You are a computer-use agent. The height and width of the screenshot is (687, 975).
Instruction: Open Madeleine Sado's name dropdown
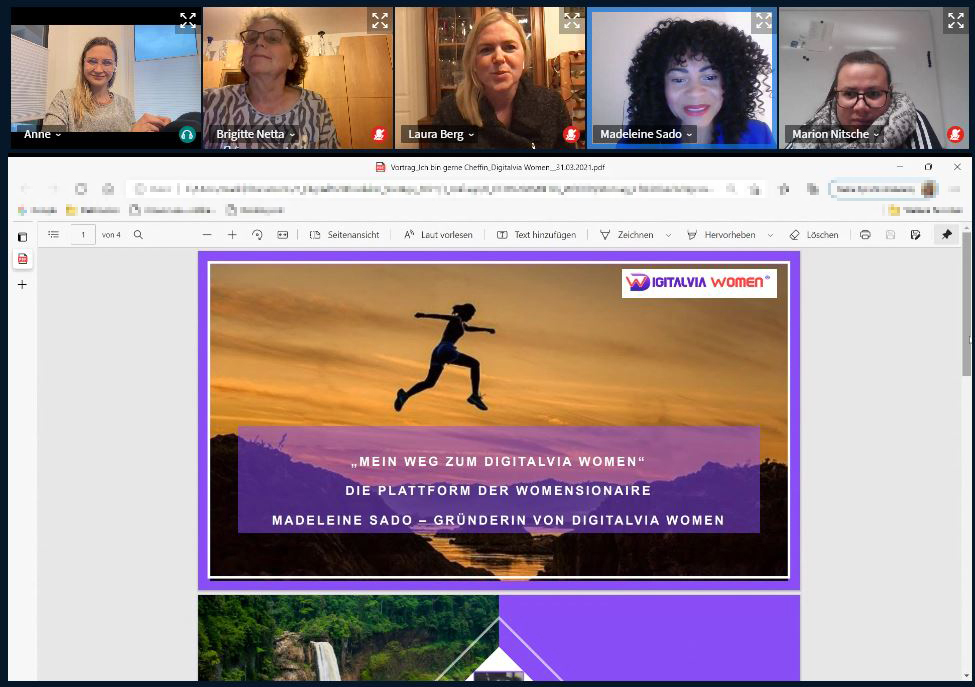pos(645,134)
